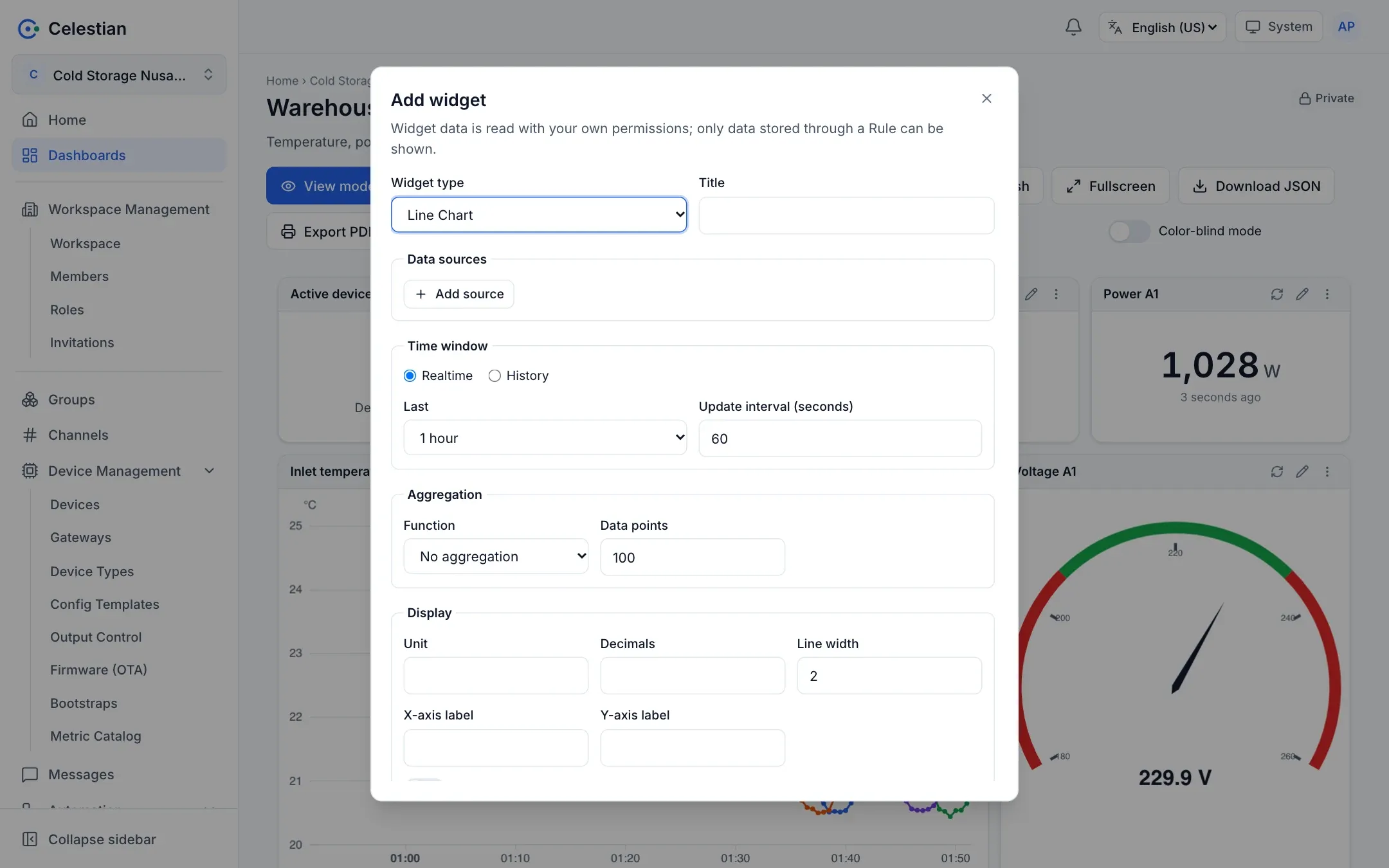
Task: Open the notifications bell
Action: pos(1073,27)
